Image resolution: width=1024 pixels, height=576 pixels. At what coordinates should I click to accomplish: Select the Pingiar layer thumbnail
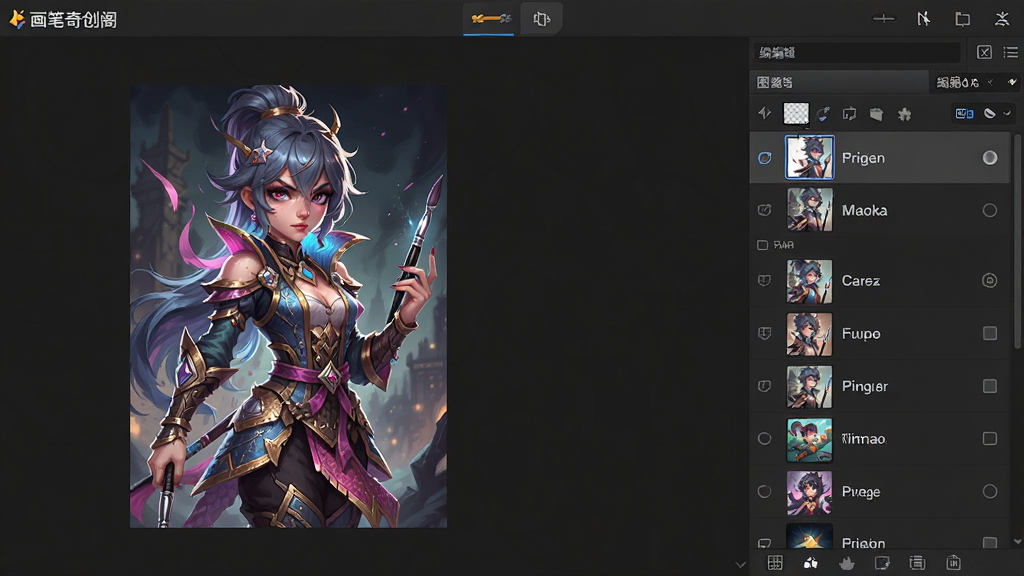(810, 387)
